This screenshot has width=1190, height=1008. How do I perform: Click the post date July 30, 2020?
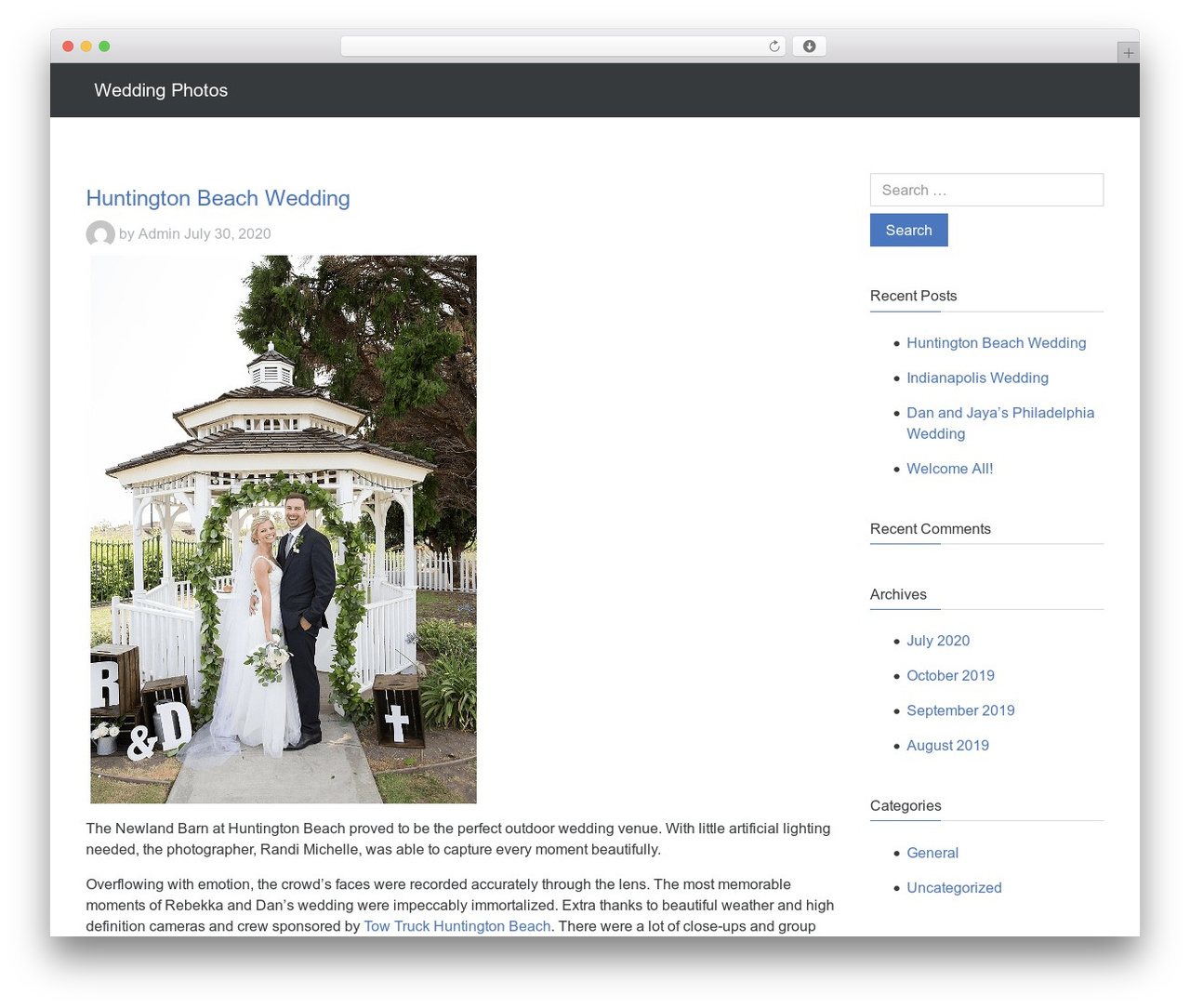coord(228,234)
